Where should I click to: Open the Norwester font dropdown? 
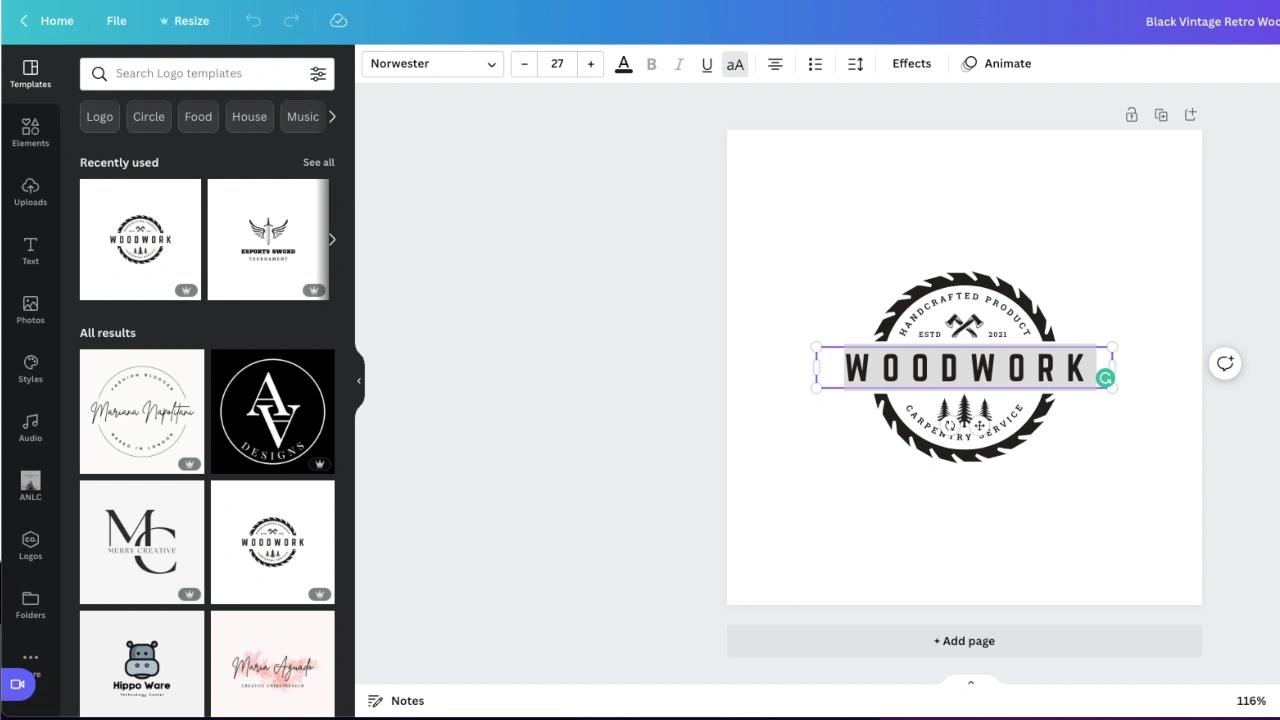(x=433, y=64)
